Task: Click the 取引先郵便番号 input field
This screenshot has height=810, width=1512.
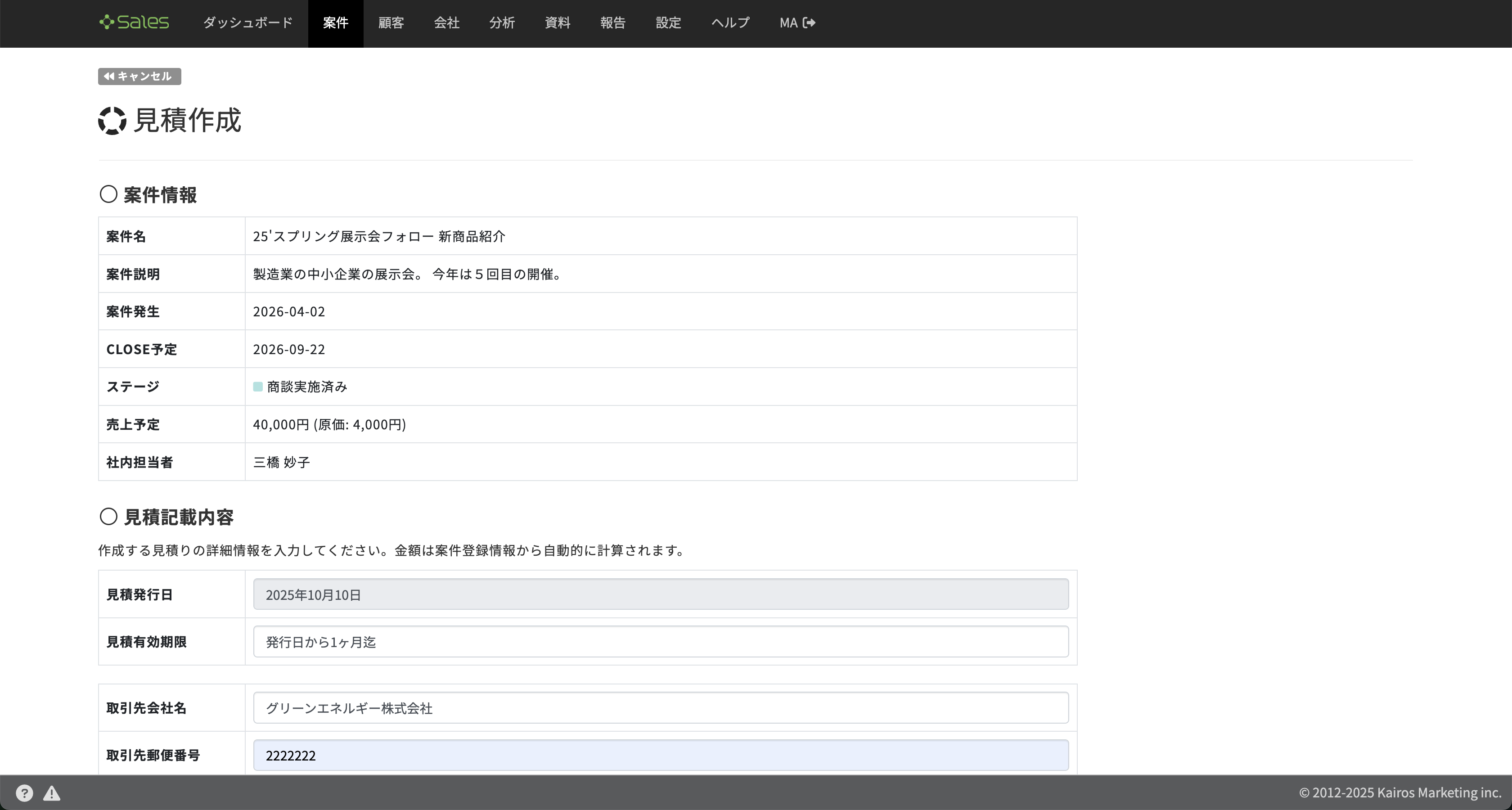Action: pyautogui.click(x=660, y=755)
